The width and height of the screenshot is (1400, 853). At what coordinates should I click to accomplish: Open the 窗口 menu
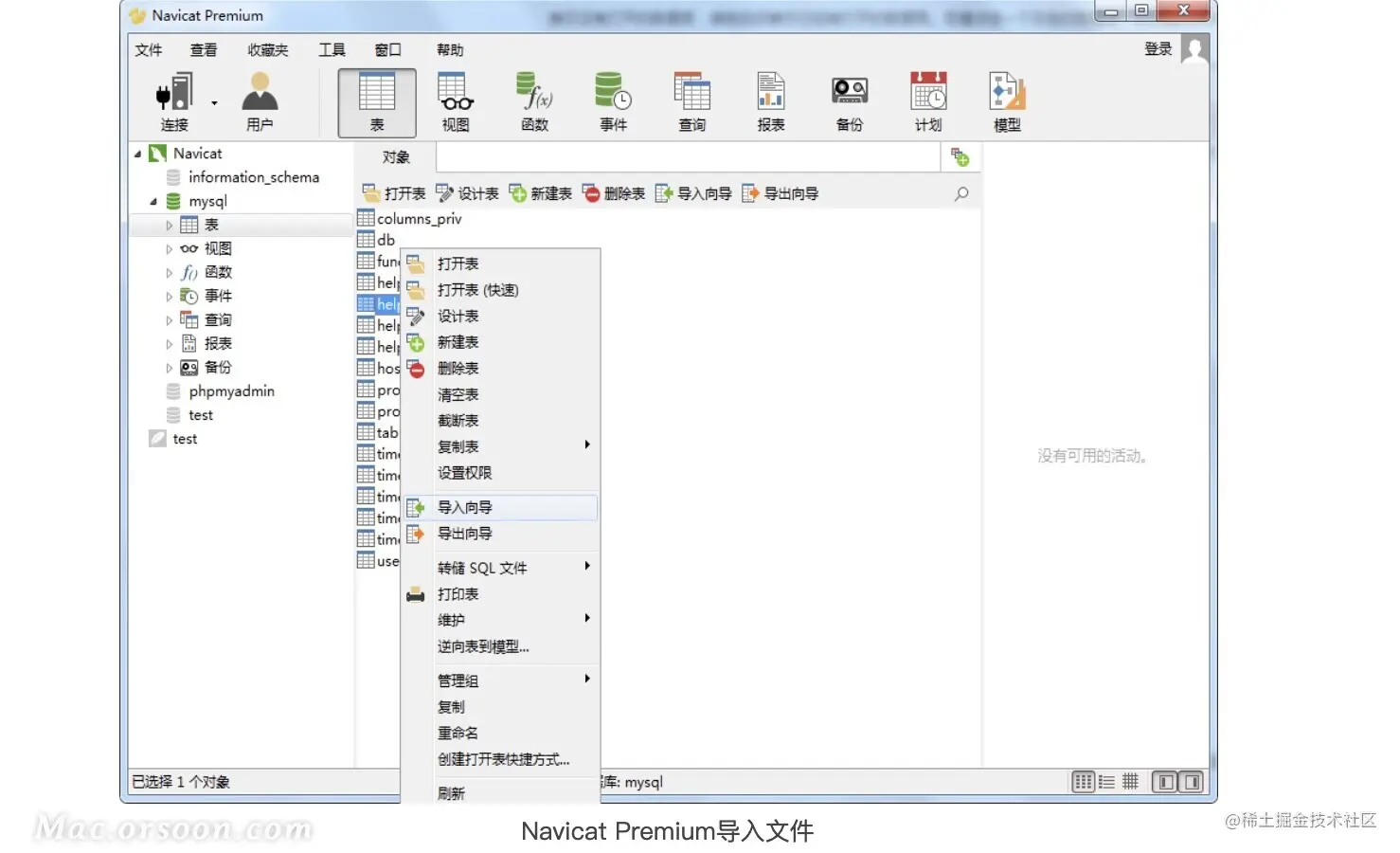click(x=388, y=50)
